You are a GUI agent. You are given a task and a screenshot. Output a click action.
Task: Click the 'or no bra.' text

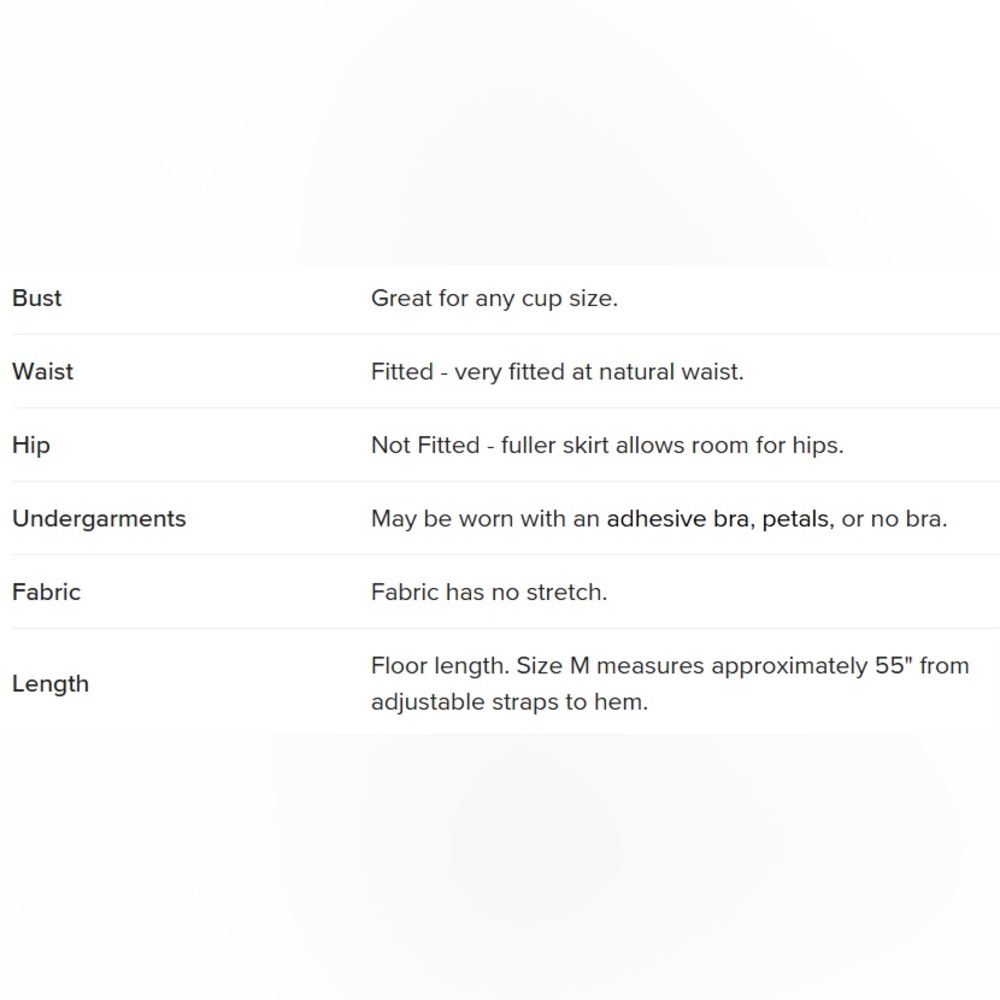tap(894, 518)
